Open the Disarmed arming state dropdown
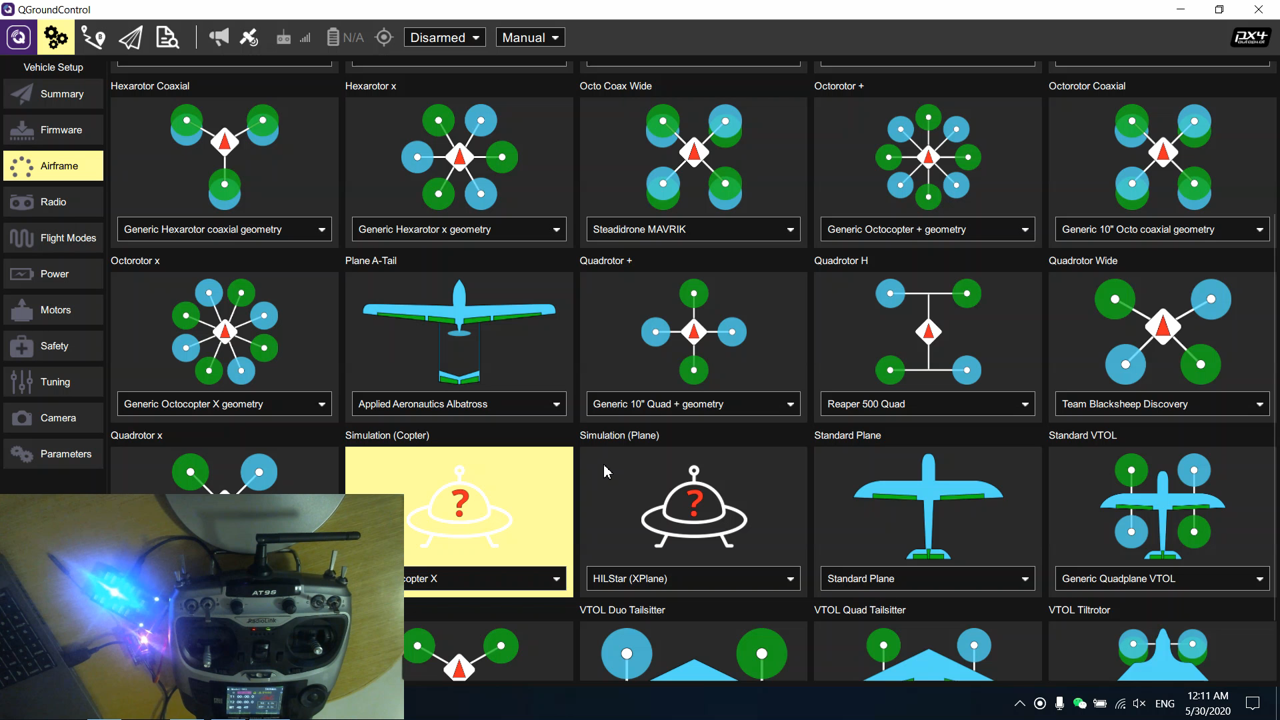The height and width of the screenshot is (720, 1280). (x=445, y=38)
